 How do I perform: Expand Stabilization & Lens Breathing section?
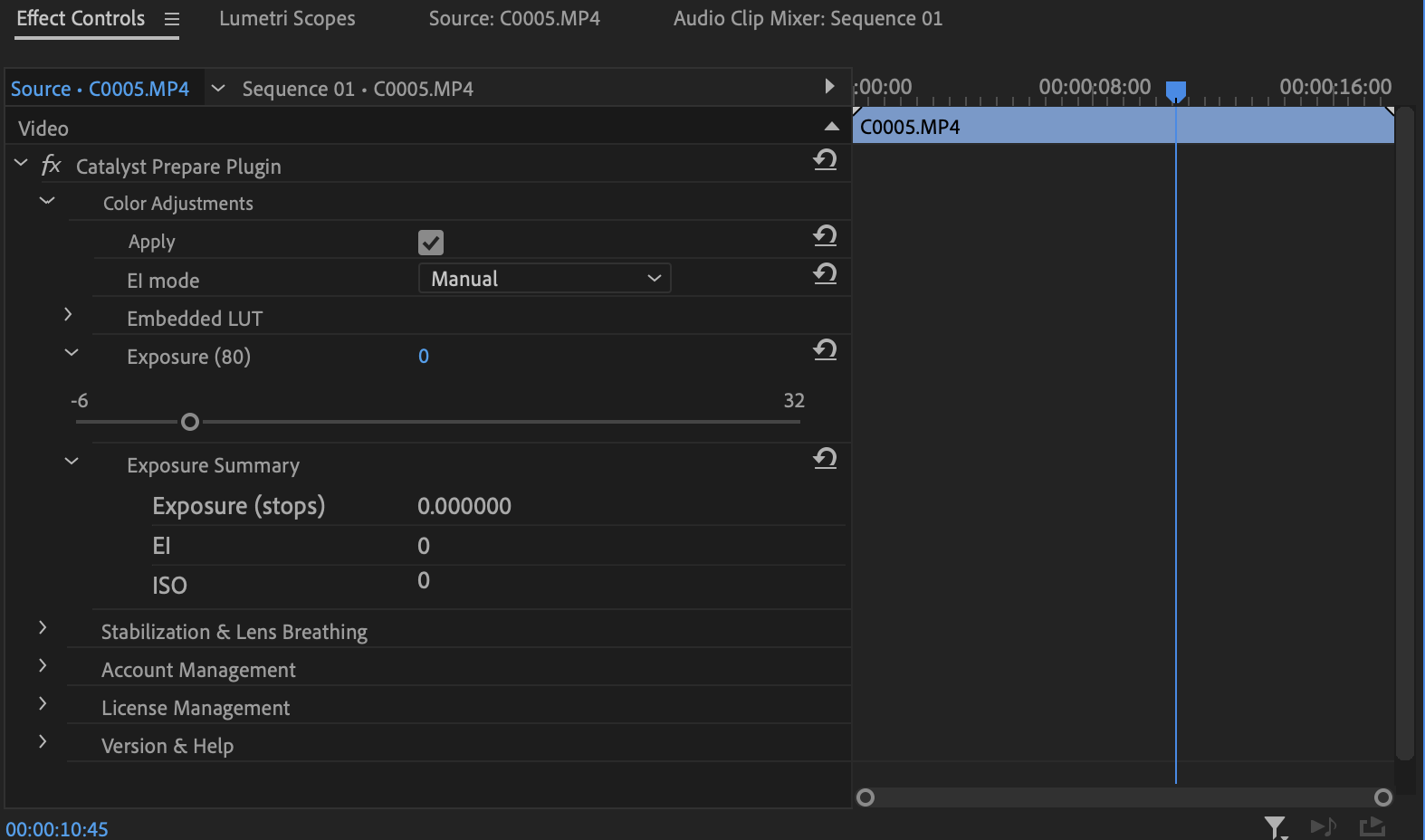click(43, 628)
